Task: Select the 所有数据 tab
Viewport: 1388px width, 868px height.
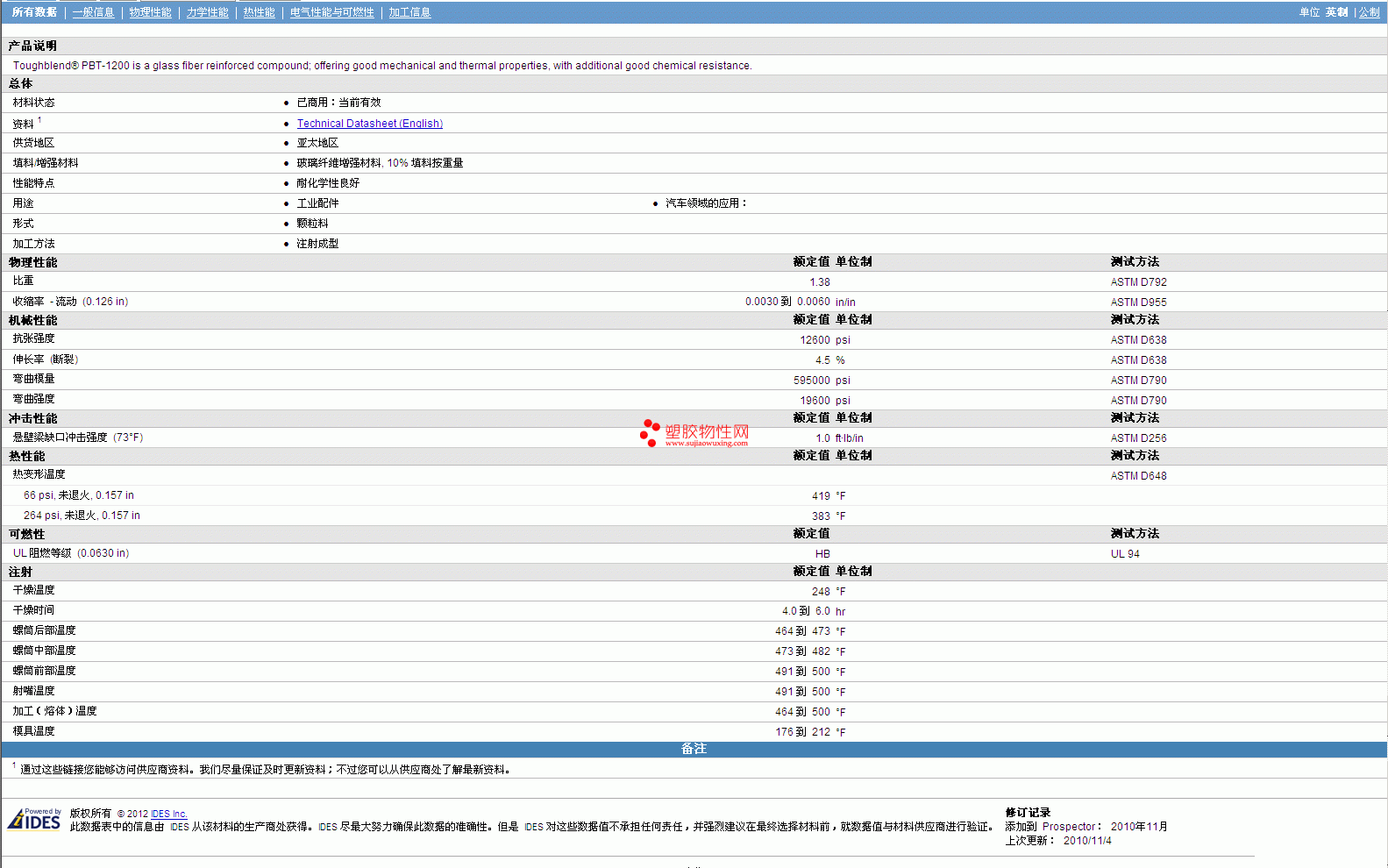Action: click(34, 12)
